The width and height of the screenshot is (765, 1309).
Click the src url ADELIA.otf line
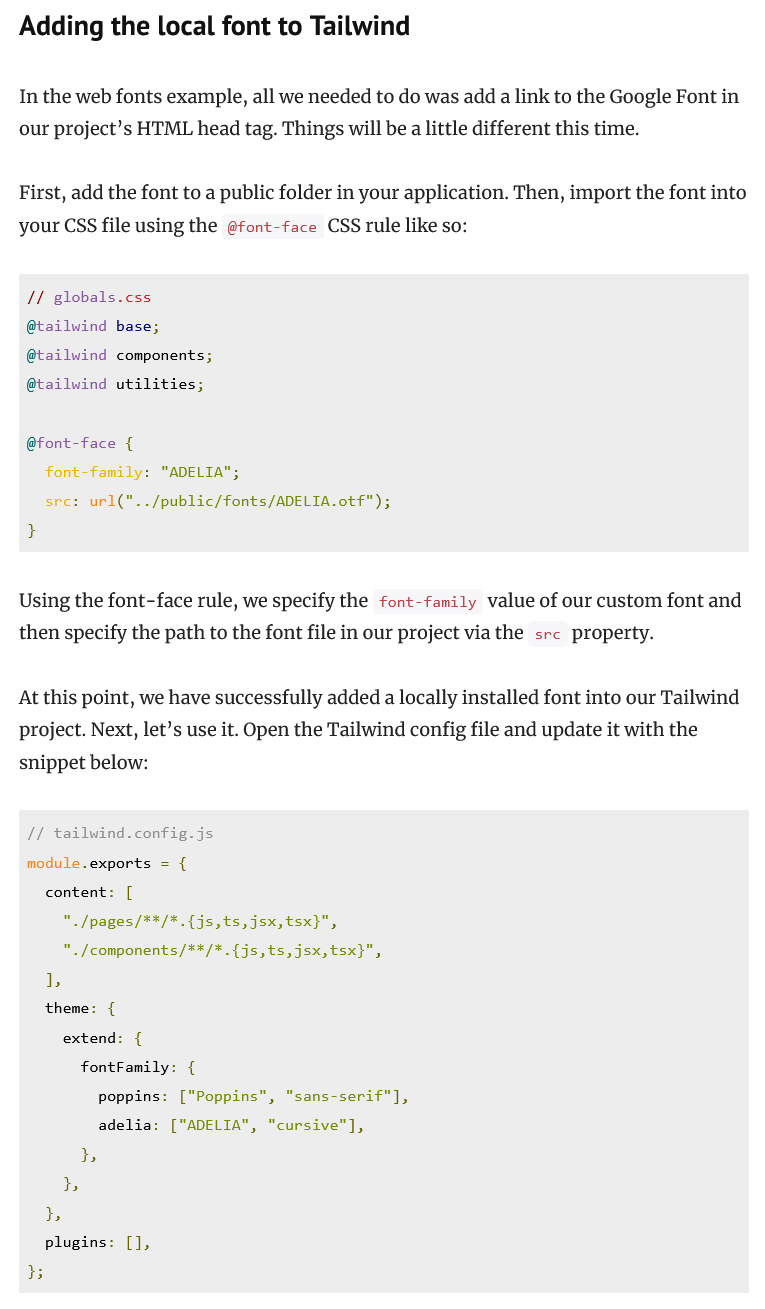(218, 501)
